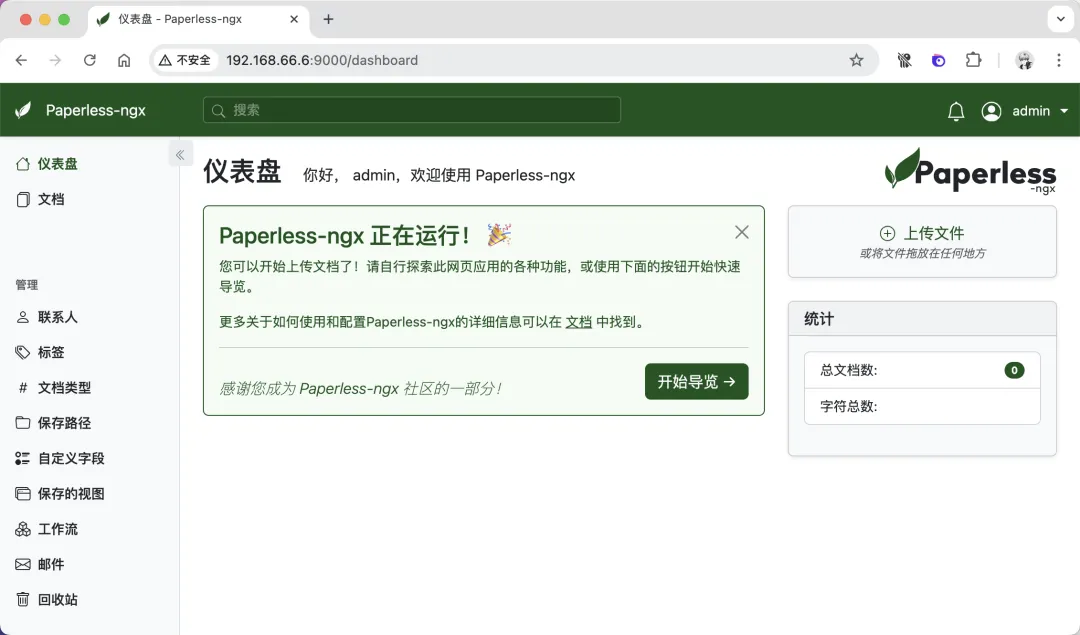
Task: Click the browser home icon
Action: point(124,61)
